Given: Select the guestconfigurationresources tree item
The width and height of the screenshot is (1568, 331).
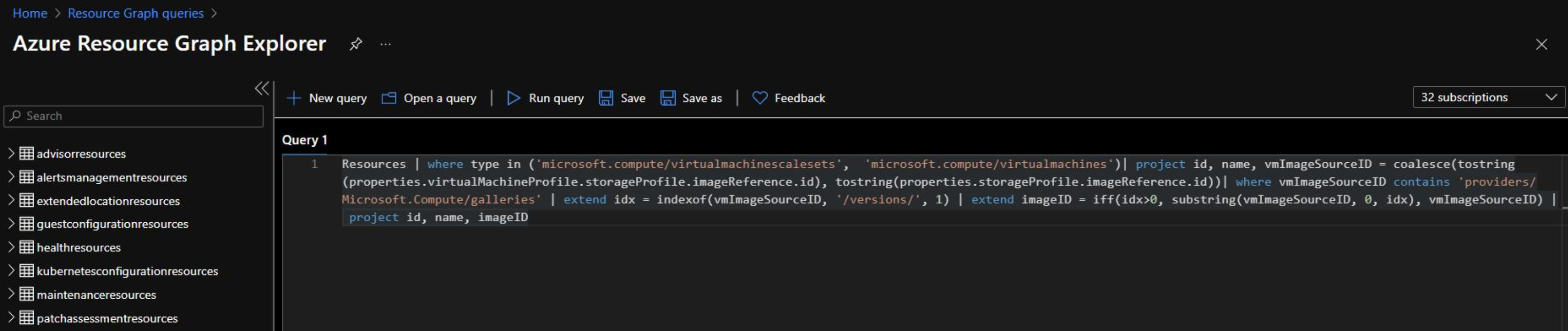Looking at the screenshot, I should click(x=113, y=224).
